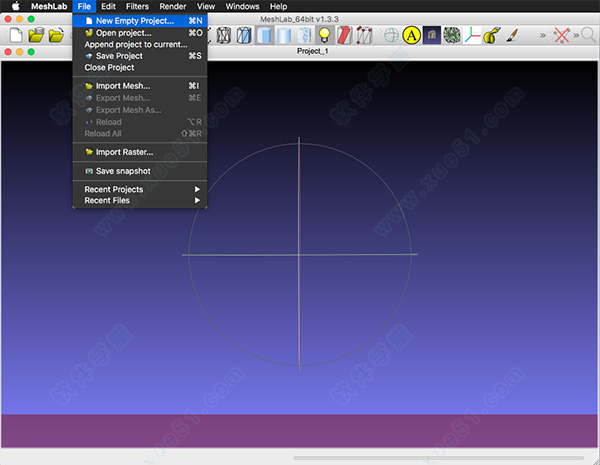Expand the Recent Files submenu

140,200
